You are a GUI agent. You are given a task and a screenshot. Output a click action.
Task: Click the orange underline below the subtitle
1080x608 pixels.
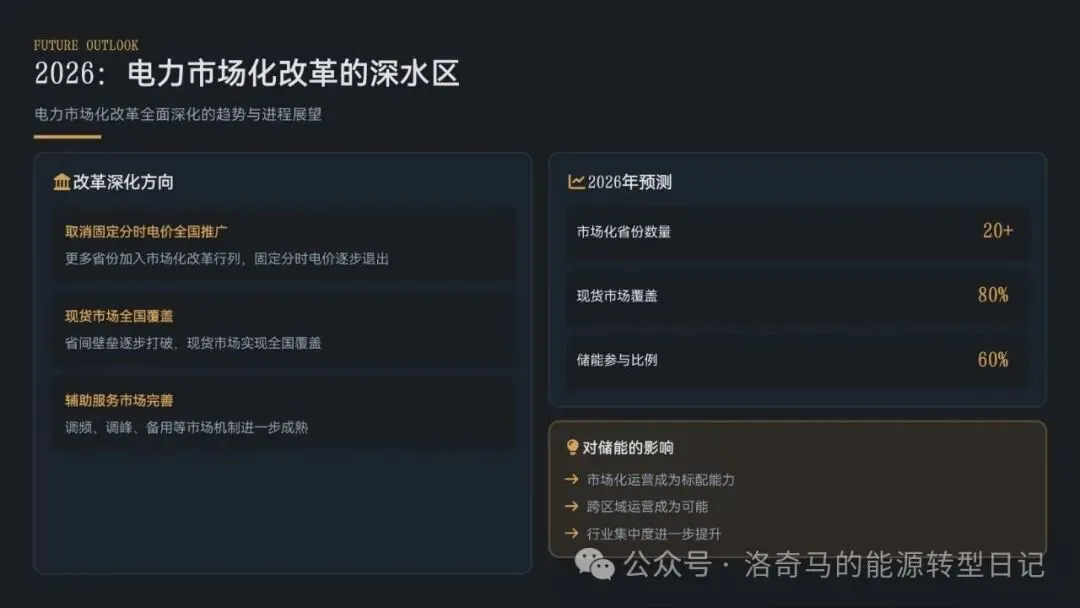pos(67,137)
